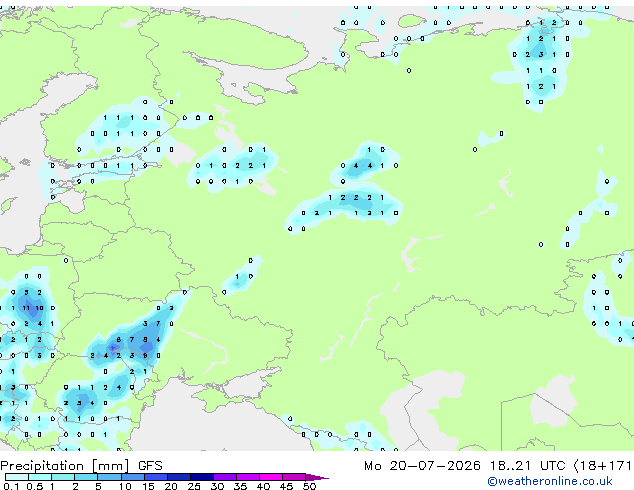Click the Precipitation [mm] GFS title
634x490 pixels.
click(x=81, y=466)
